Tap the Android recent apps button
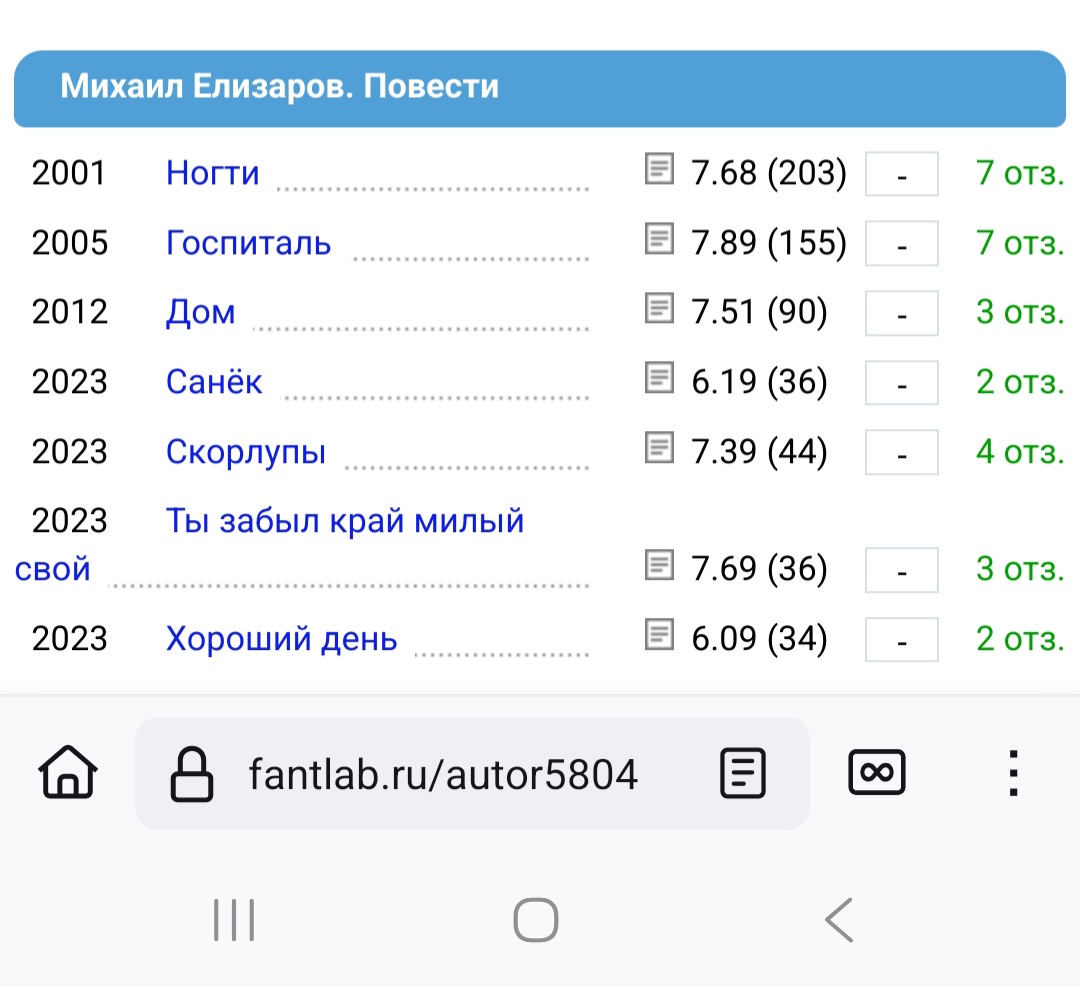 233,920
